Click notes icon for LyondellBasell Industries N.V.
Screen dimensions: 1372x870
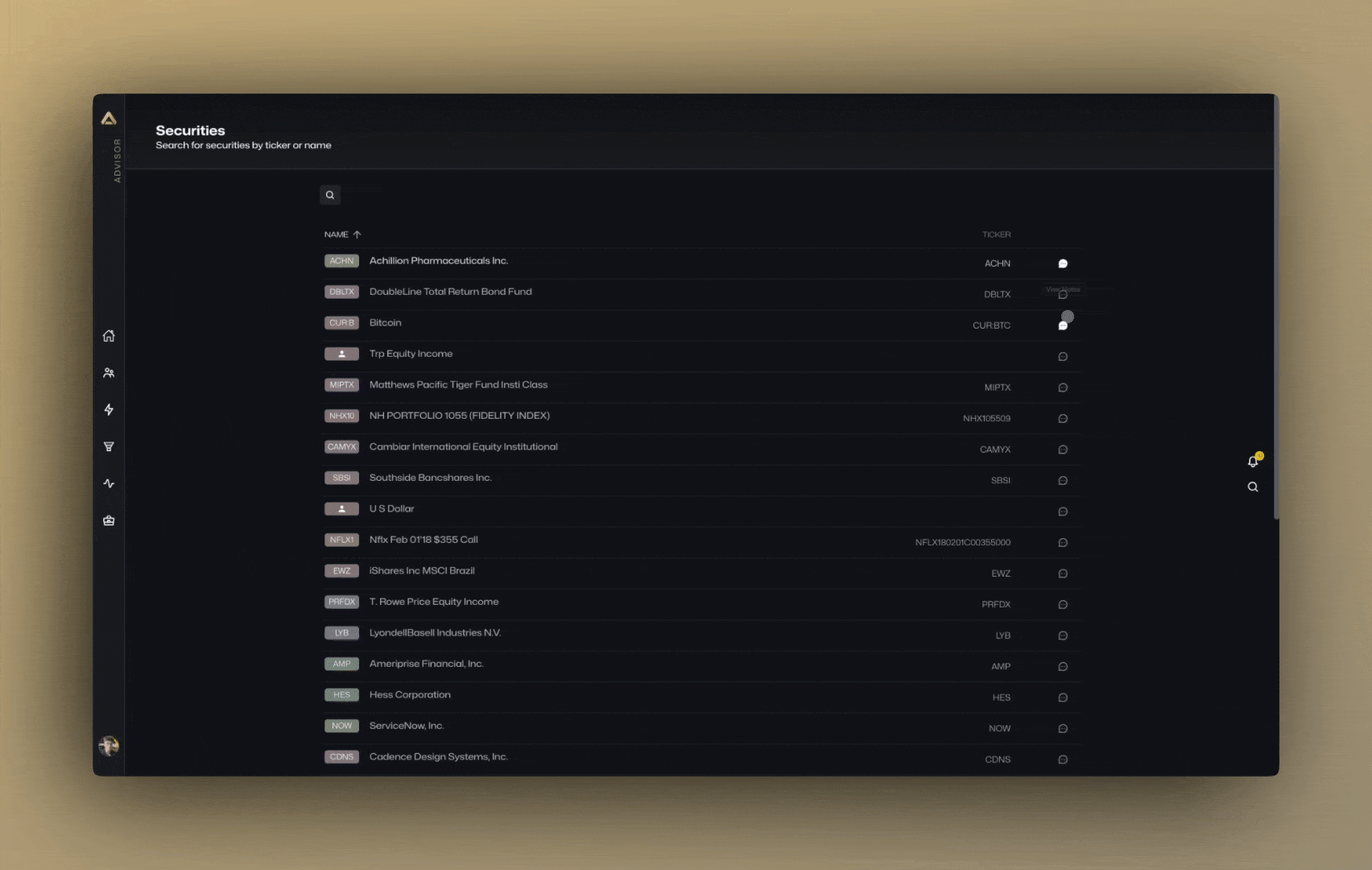[x=1063, y=636]
